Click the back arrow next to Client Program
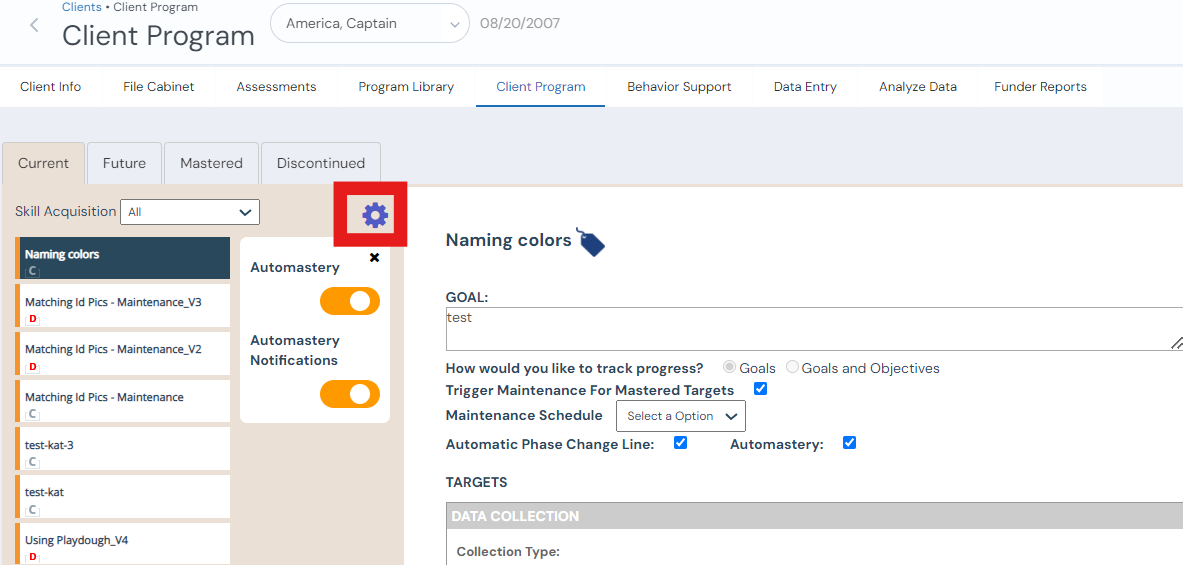This screenshot has height=565, width=1183. point(35,26)
